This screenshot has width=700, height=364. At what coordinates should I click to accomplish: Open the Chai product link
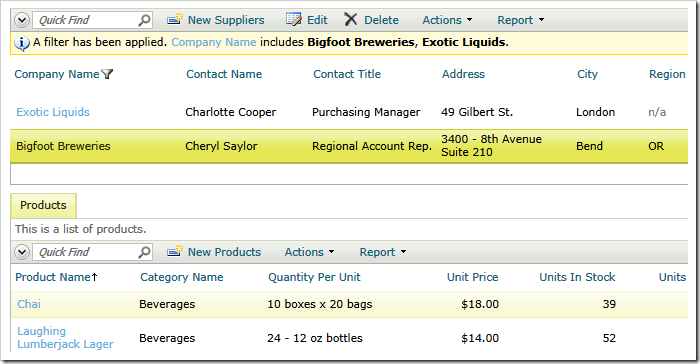click(x=29, y=304)
